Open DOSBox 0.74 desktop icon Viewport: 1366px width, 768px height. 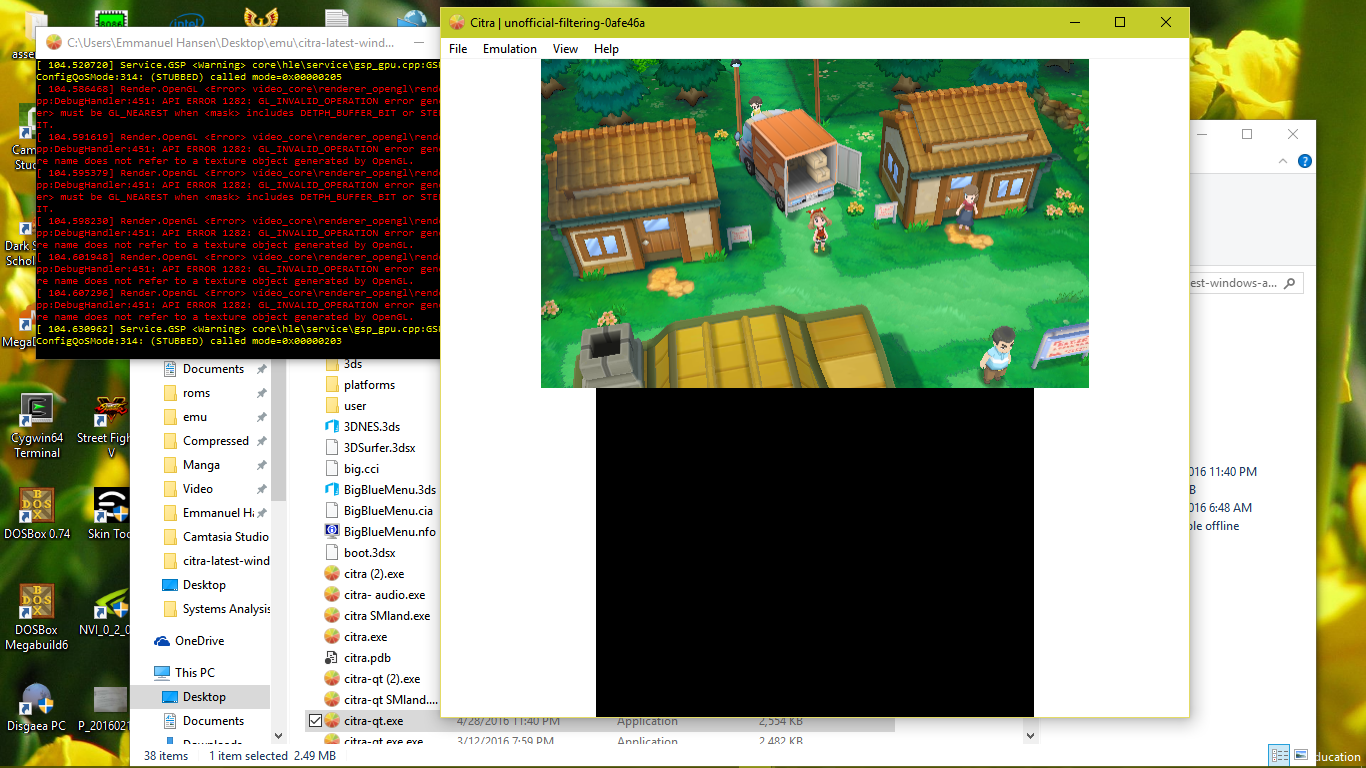point(37,514)
